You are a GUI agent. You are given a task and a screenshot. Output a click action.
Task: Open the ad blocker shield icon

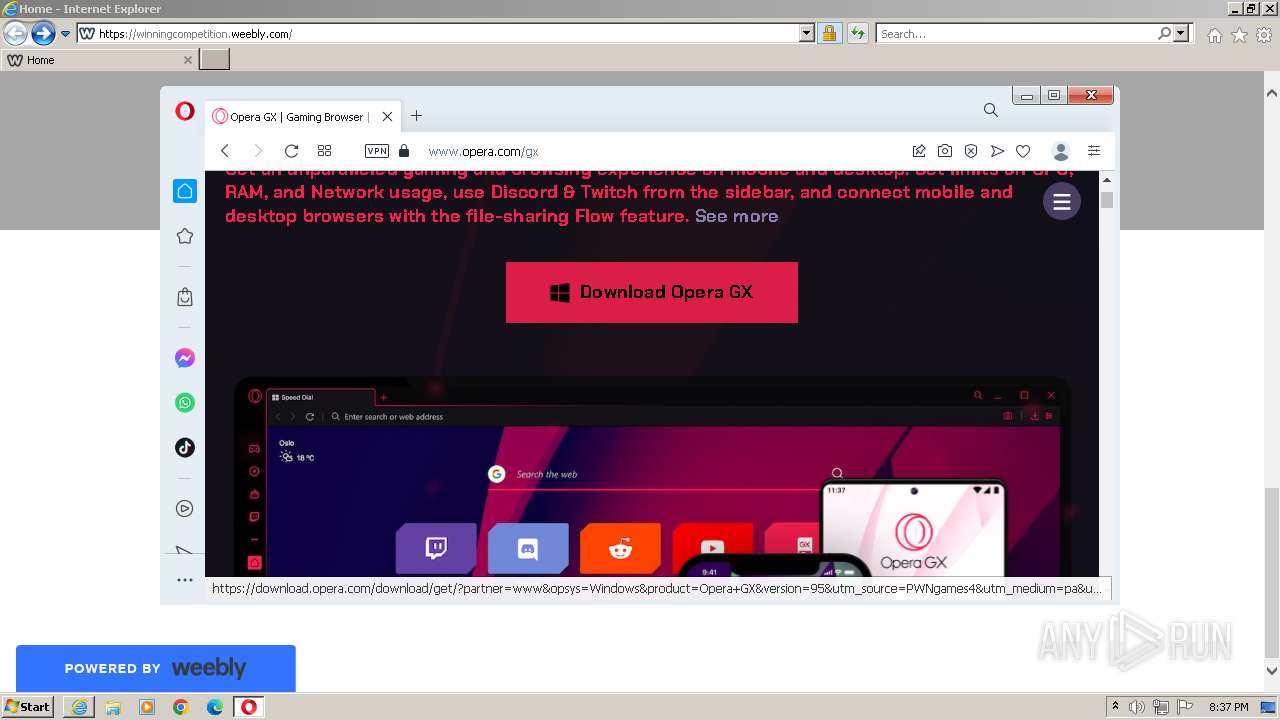tap(971, 151)
